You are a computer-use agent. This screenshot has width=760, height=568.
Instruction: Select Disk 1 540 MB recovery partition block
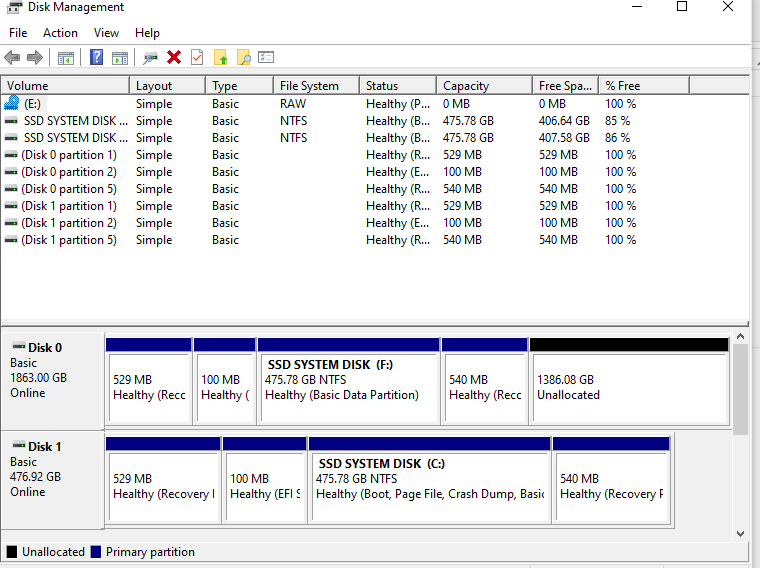[611, 481]
